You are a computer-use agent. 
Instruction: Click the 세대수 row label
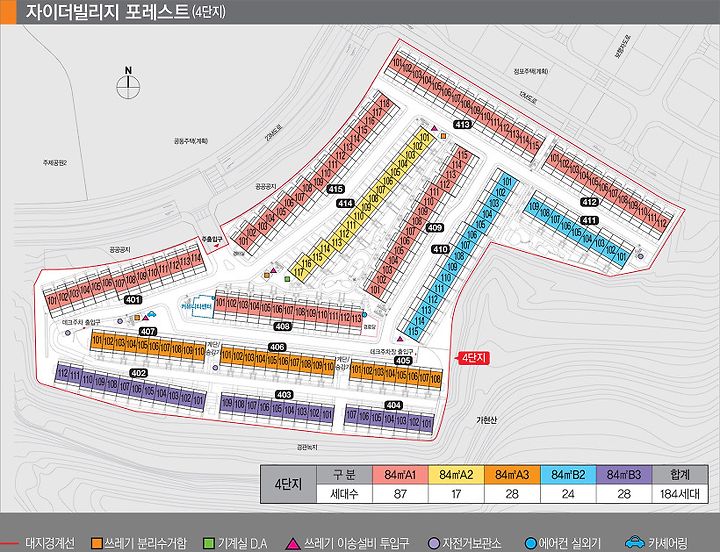point(344,494)
